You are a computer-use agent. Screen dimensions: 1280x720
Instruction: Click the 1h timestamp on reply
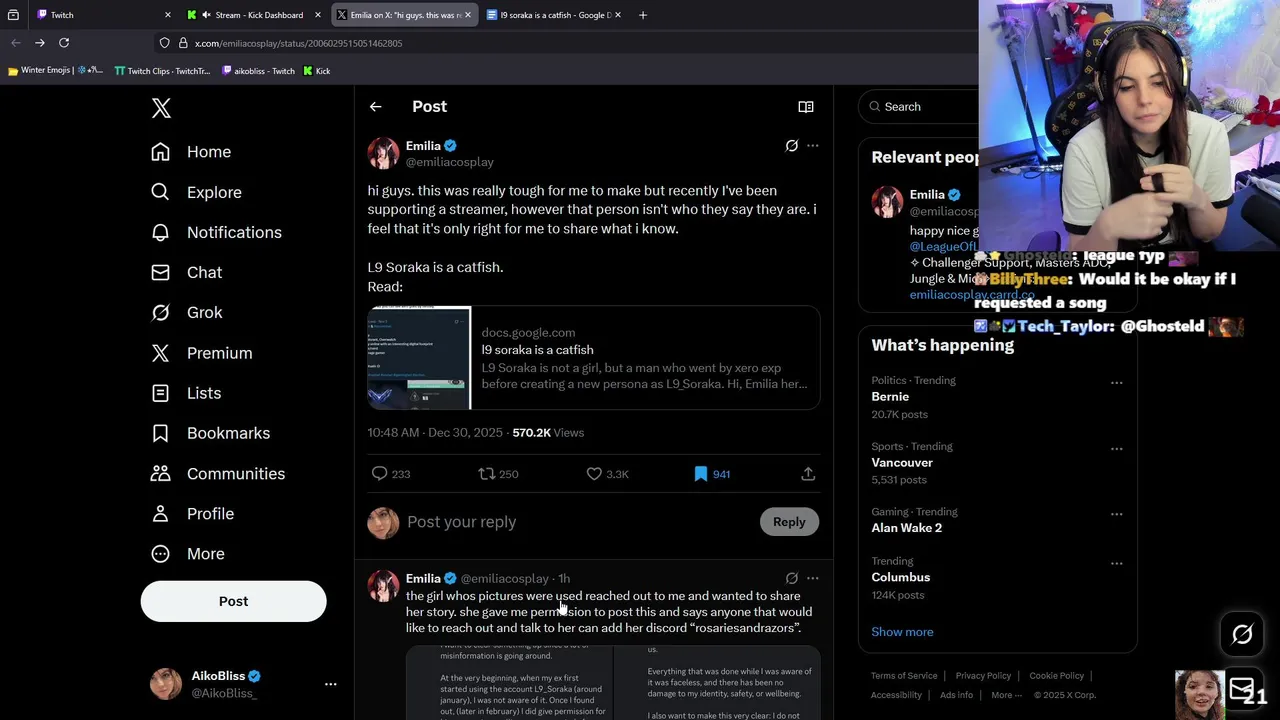point(564,579)
